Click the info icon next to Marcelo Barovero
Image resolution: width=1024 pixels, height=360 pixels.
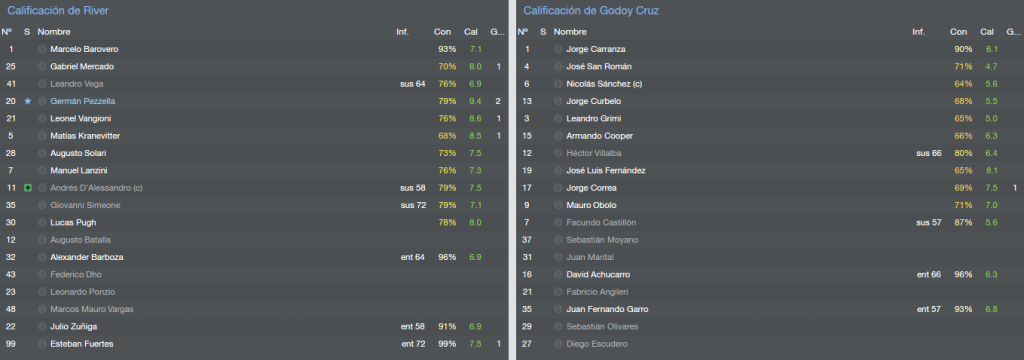coord(42,49)
